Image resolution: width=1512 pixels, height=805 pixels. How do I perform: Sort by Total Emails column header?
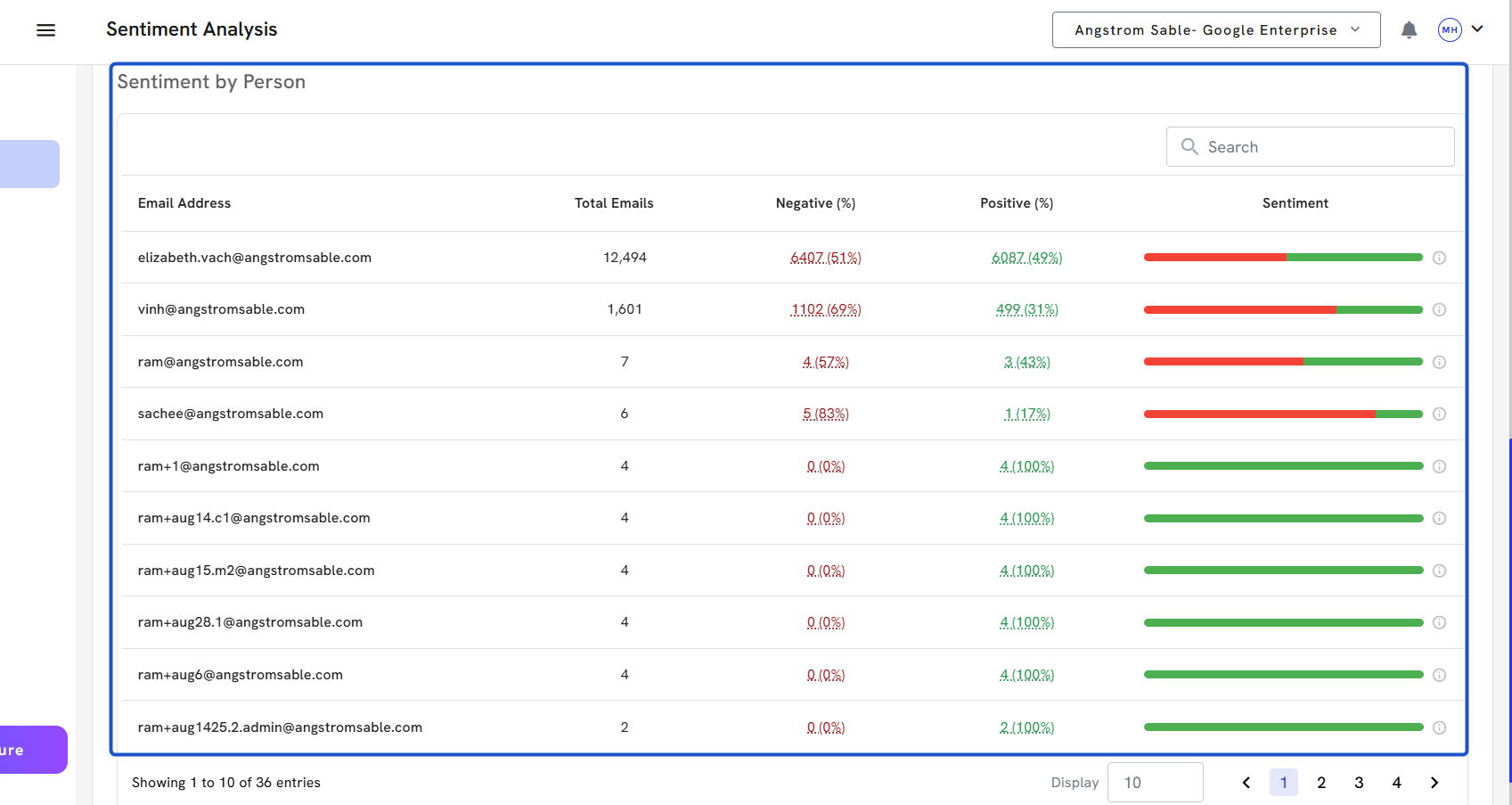pos(614,203)
